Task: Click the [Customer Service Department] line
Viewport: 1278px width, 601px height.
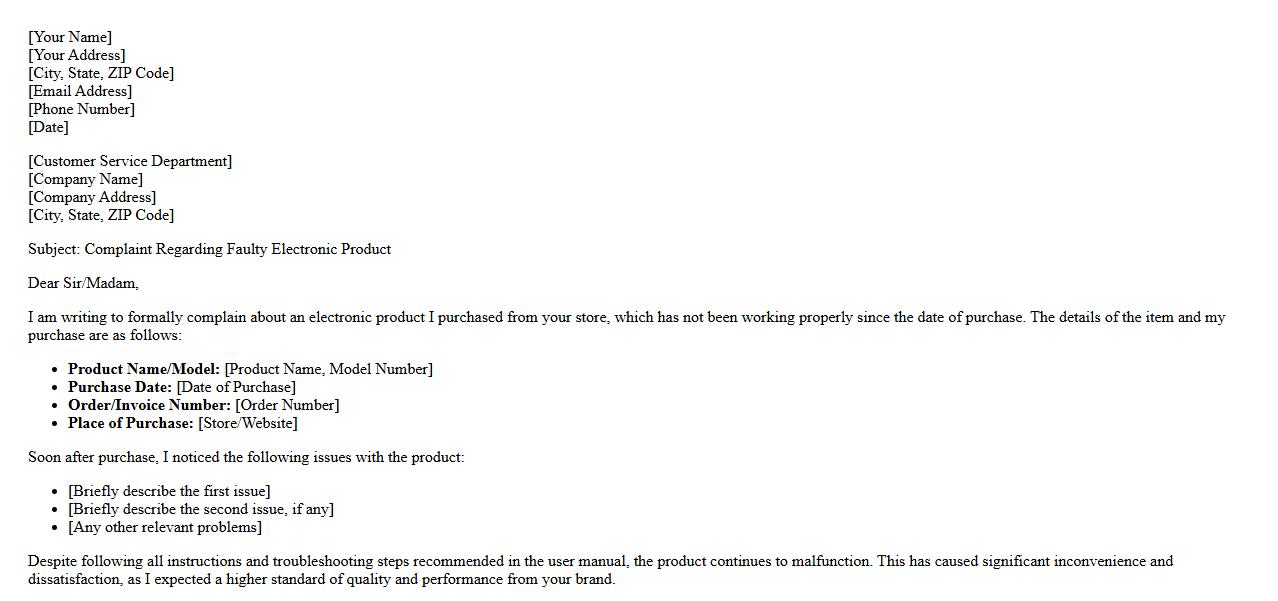Action: (130, 161)
